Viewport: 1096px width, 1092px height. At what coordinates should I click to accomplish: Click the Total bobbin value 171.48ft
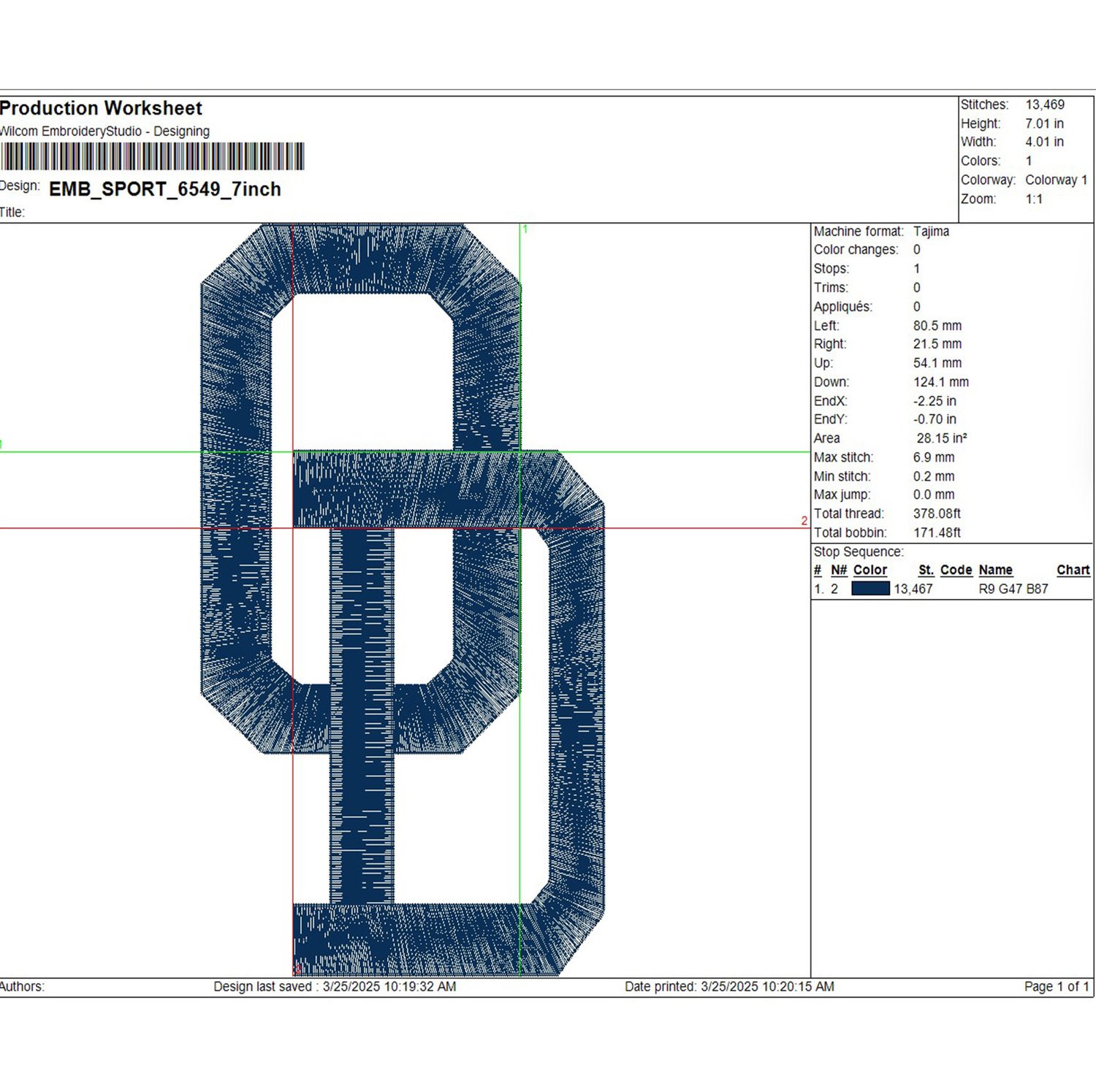(x=937, y=532)
